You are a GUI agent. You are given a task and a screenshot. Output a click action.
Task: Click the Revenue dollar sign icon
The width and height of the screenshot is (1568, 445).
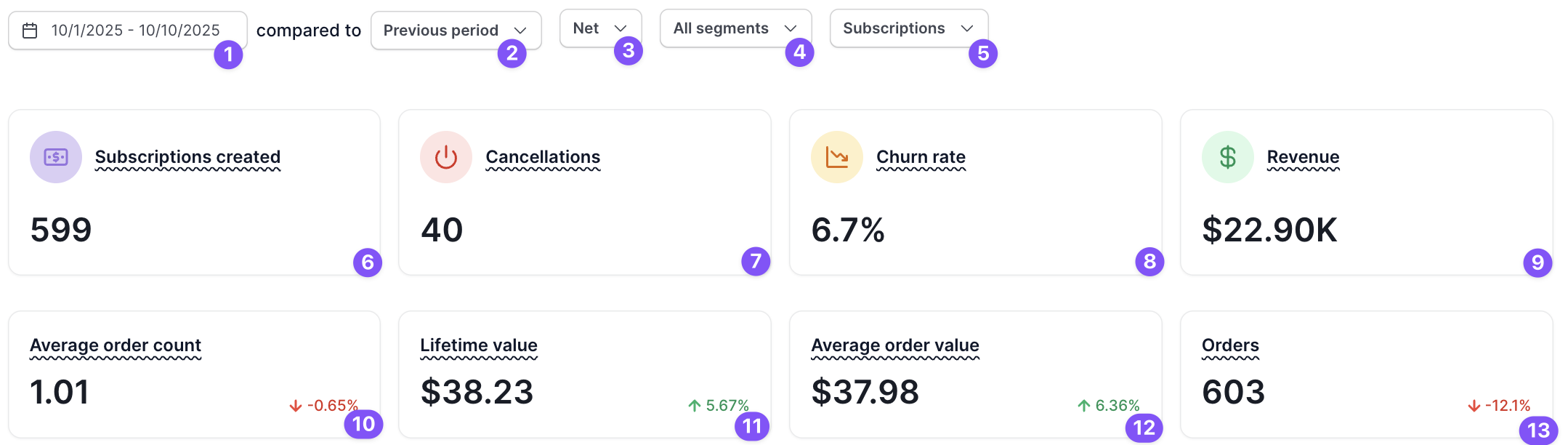[x=1228, y=157]
